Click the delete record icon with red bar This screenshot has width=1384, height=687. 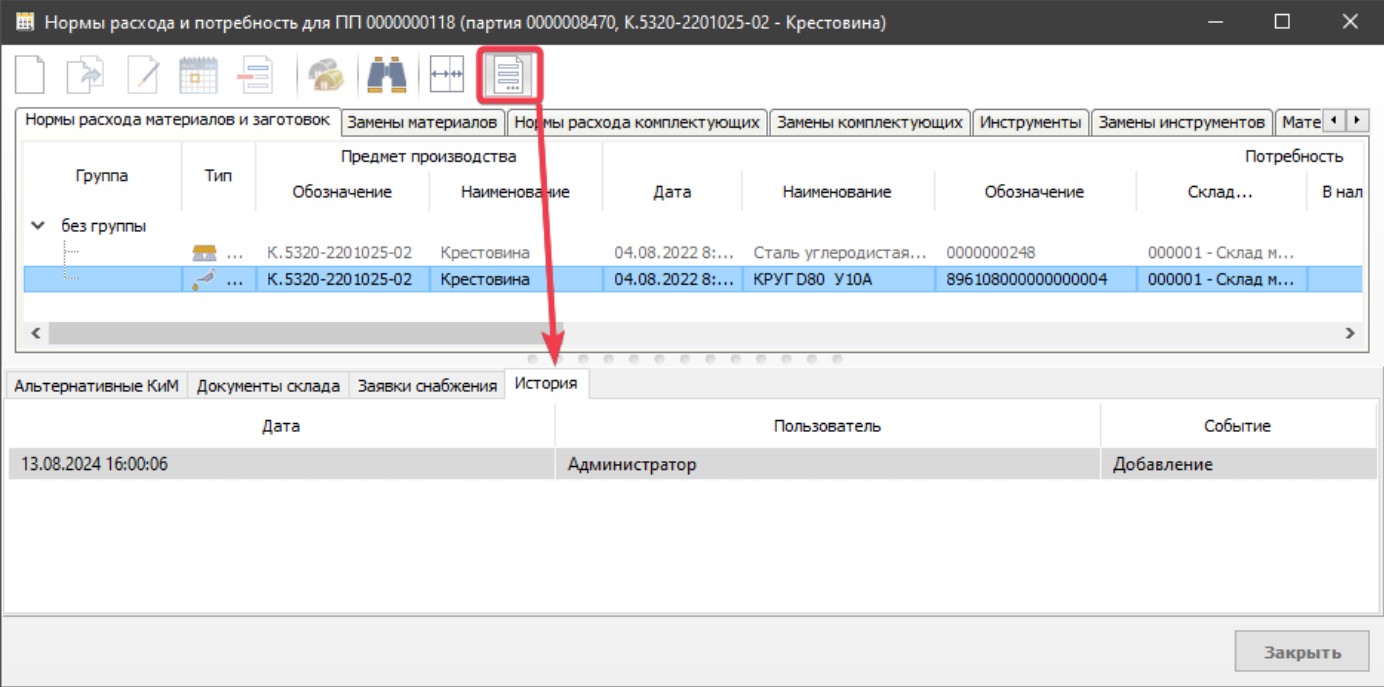click(255, 76)
